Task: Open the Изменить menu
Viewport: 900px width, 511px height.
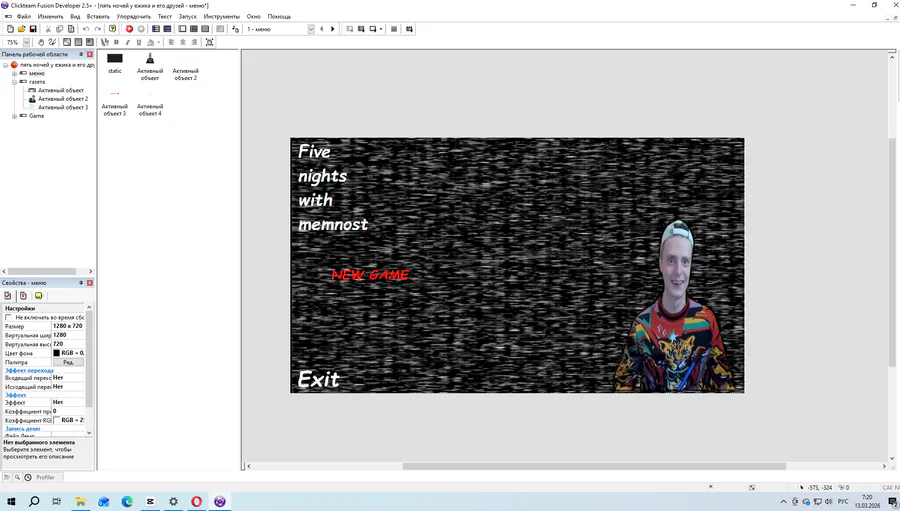Action: 50,17
